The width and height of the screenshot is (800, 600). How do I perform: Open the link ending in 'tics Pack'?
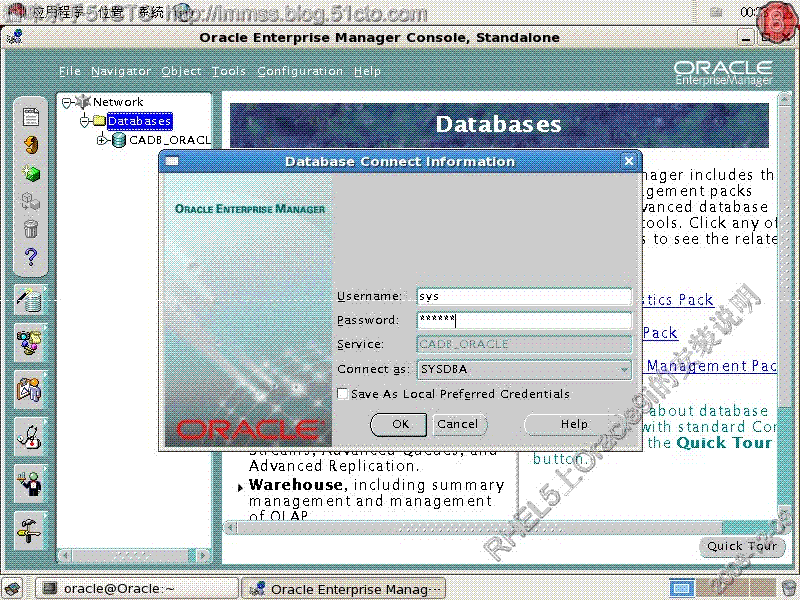[x=677, y=300]
